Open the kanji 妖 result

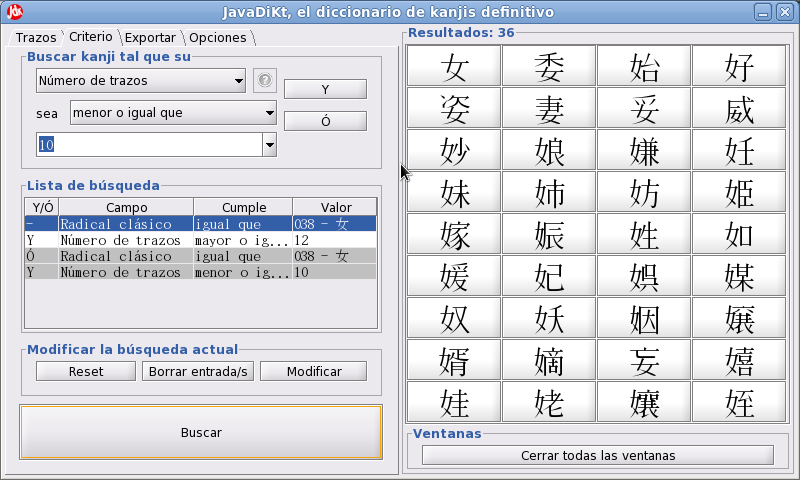coord(549,318)
